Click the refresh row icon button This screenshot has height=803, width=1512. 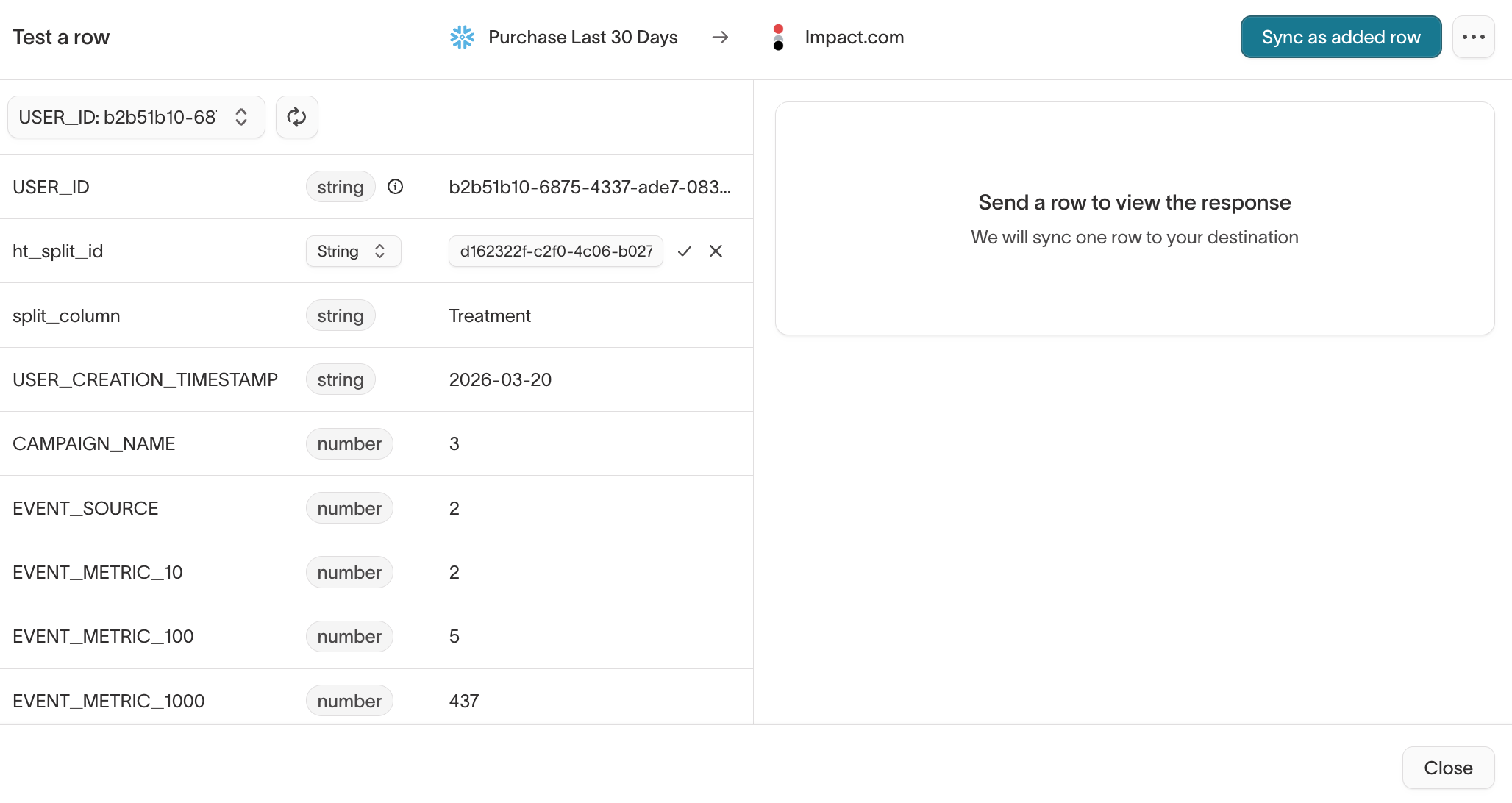[296, 117]
